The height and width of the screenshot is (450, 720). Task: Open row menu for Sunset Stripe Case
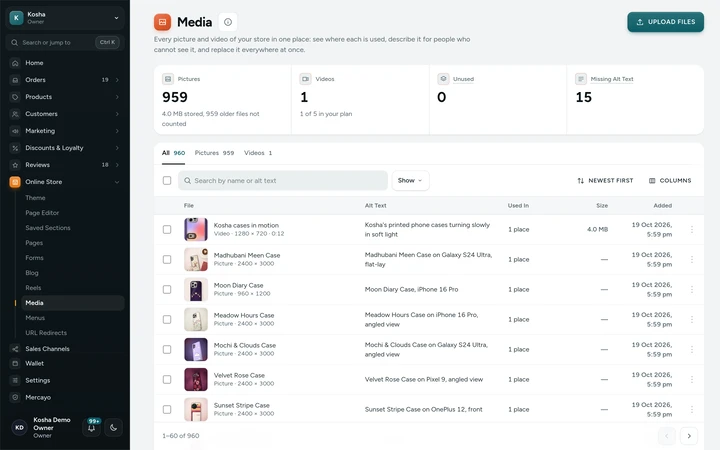pos(692,409)
